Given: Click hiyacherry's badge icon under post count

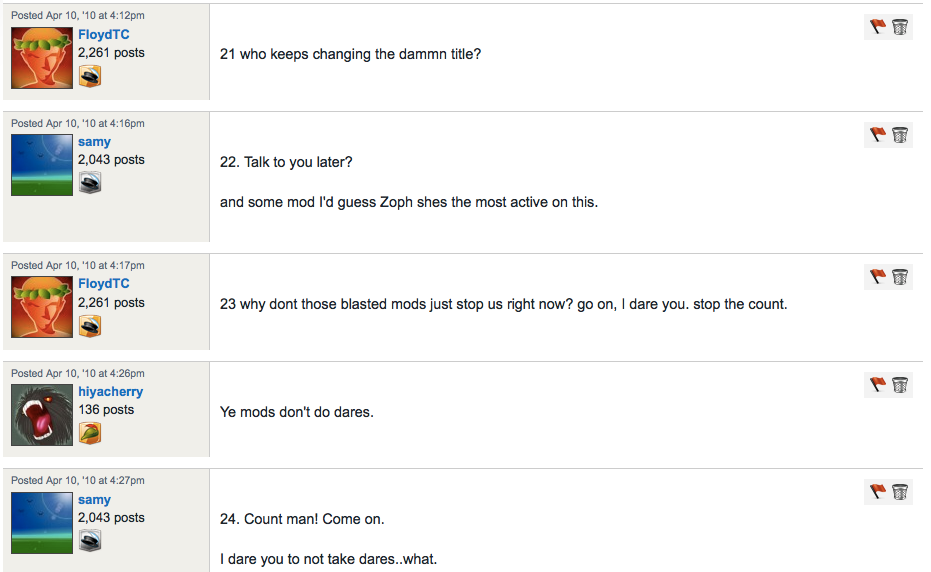Looking at the screenshot, I should click(x=90, y=434).
